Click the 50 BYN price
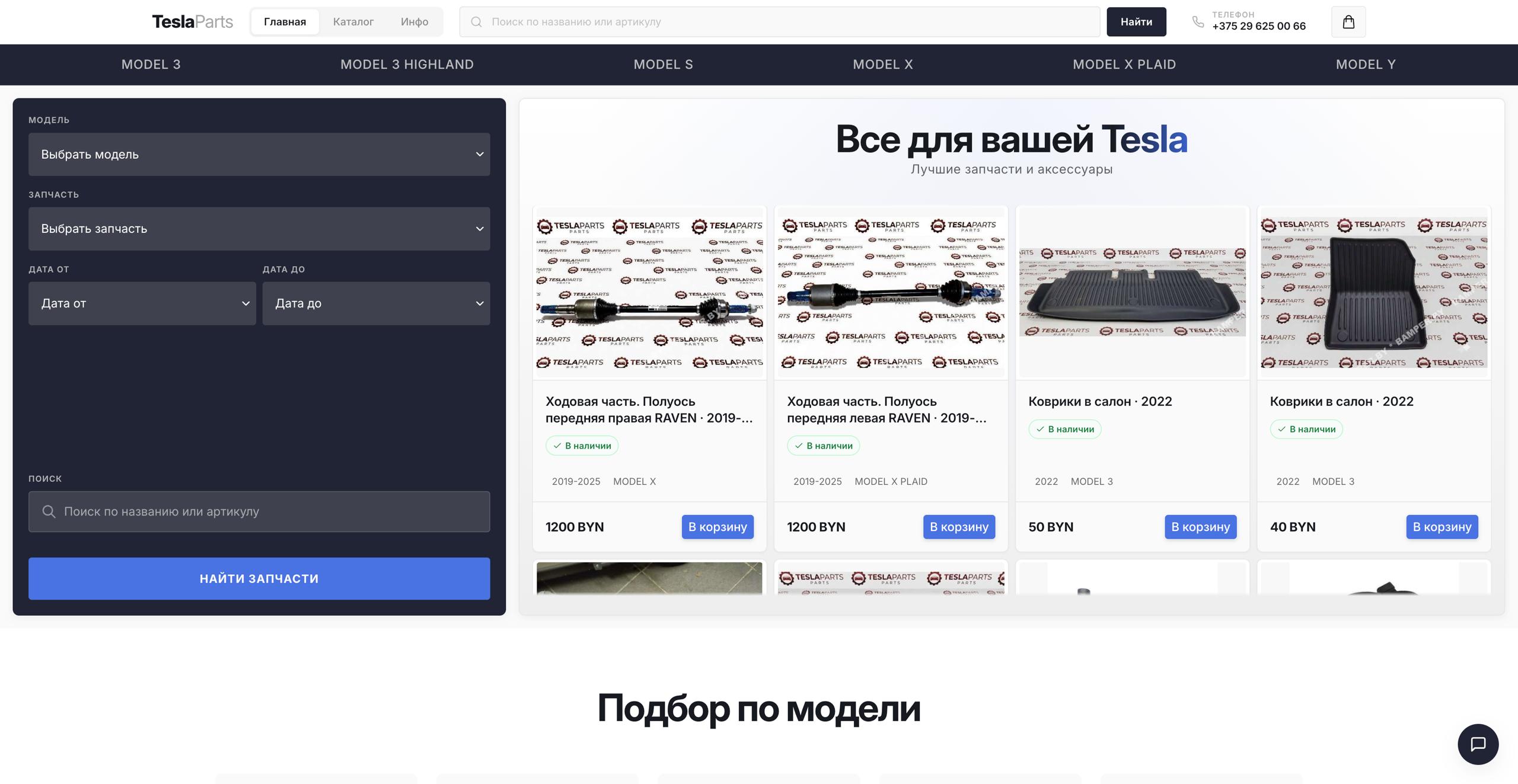The image size is (1518, 784). 1051,527
